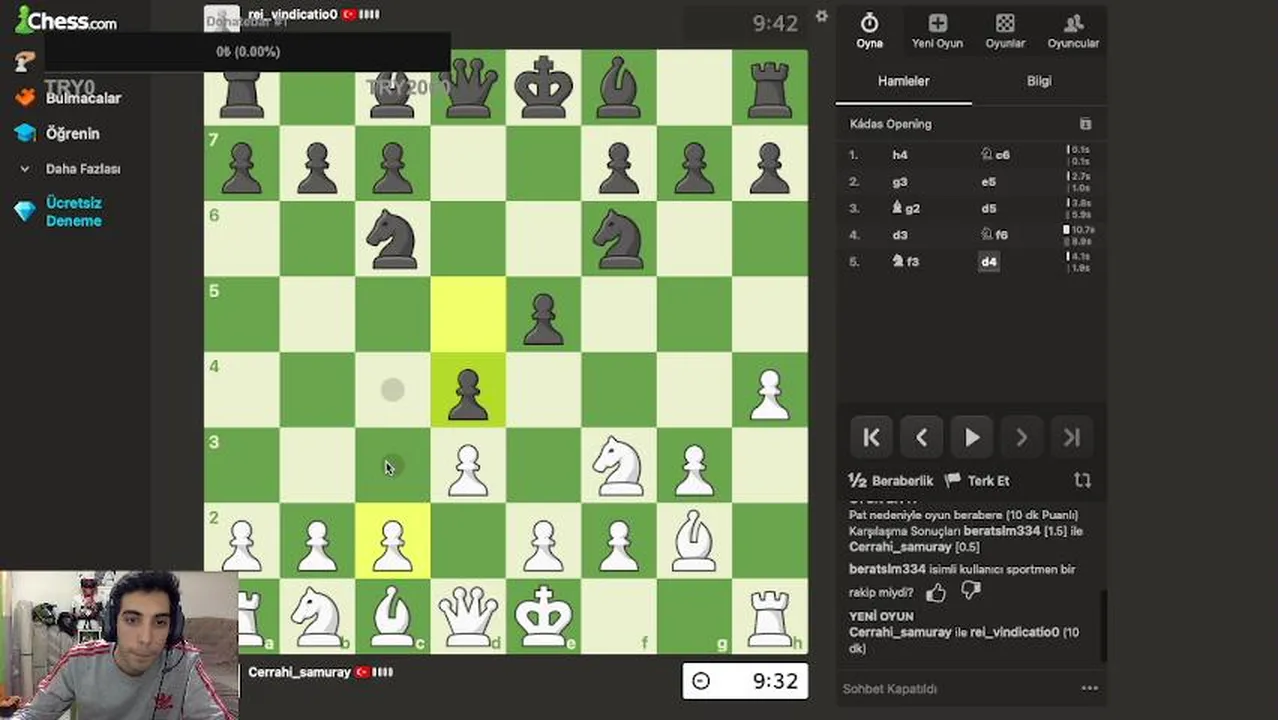Step back one move
Viewport: 1278px width, 720px height.
921,437
